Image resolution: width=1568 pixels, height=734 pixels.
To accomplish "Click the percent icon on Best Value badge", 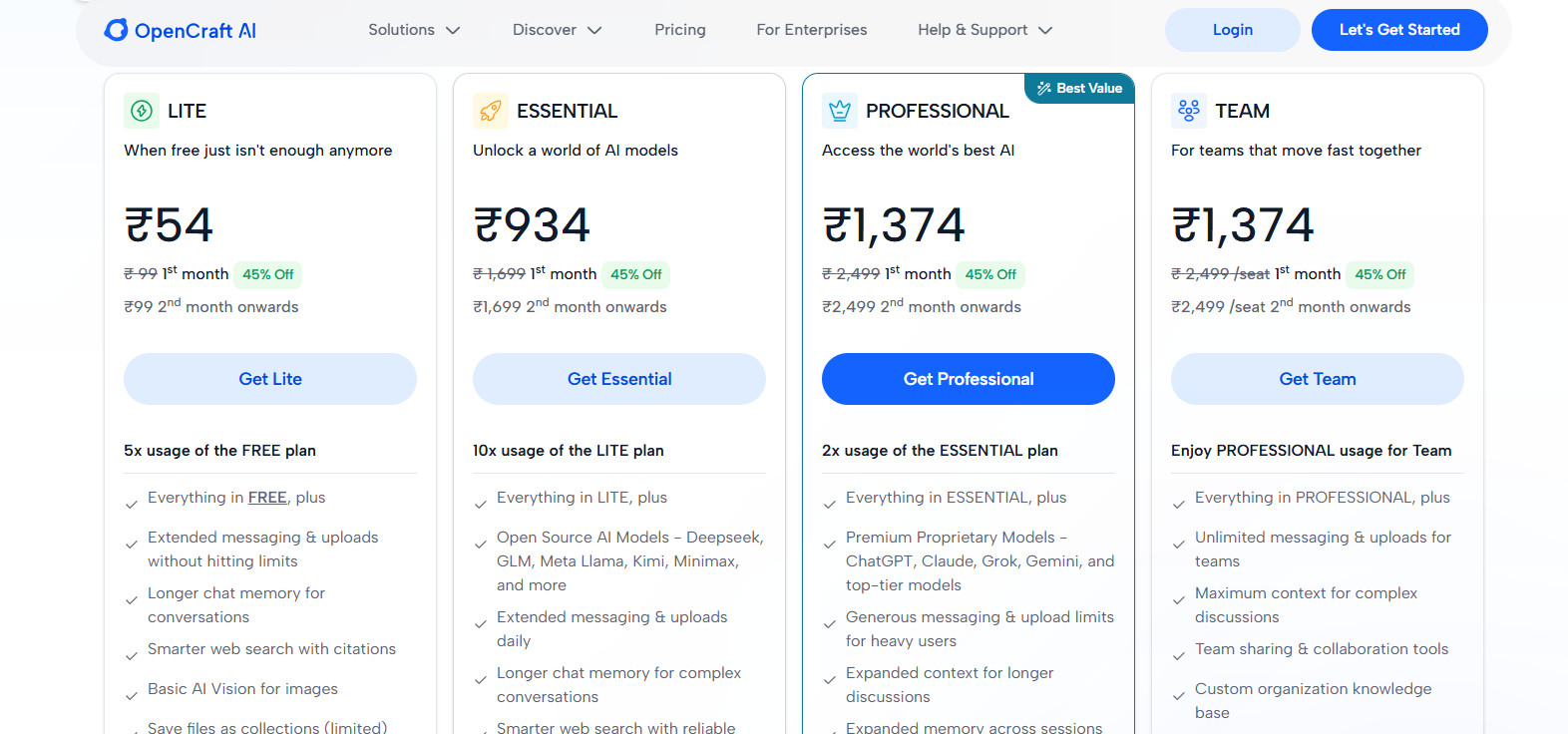I will pos(1043,88).
